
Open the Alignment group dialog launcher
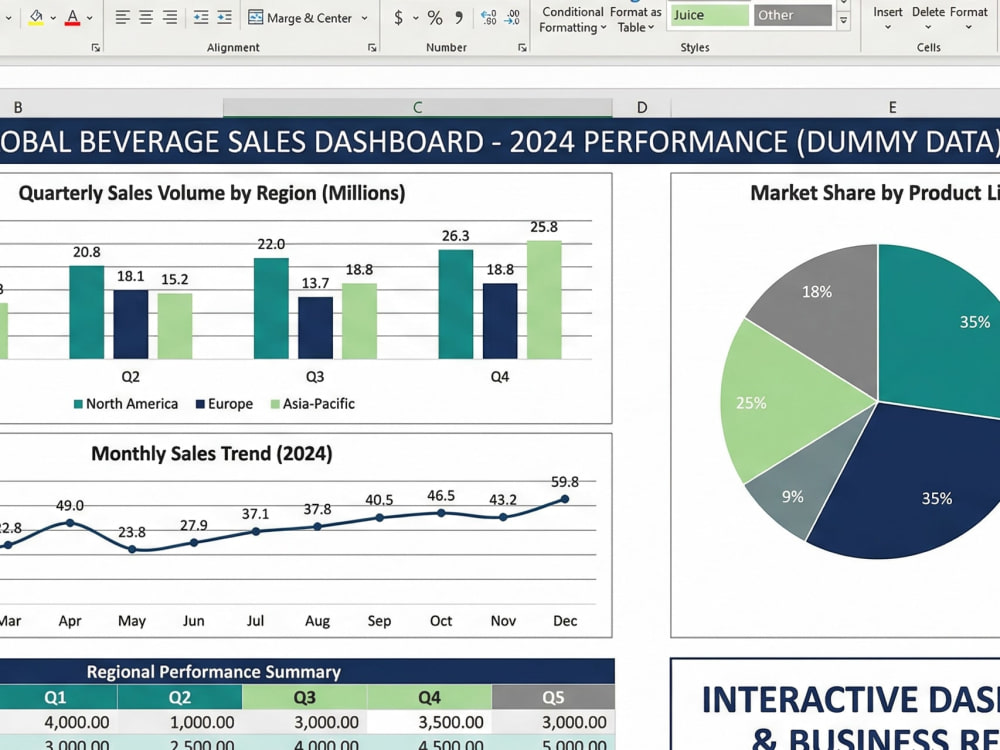coord(372,47)
